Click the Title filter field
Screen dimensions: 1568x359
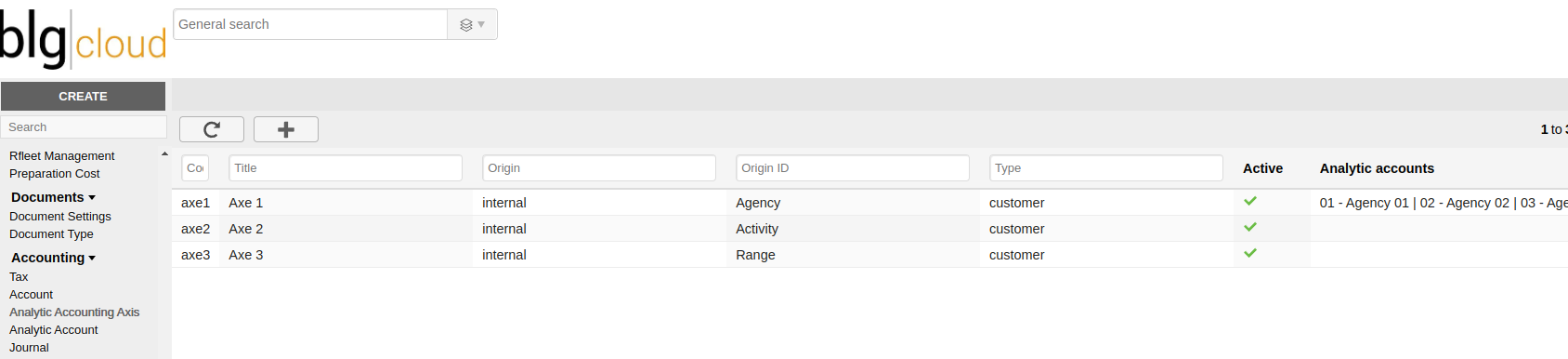click(346, 168)
